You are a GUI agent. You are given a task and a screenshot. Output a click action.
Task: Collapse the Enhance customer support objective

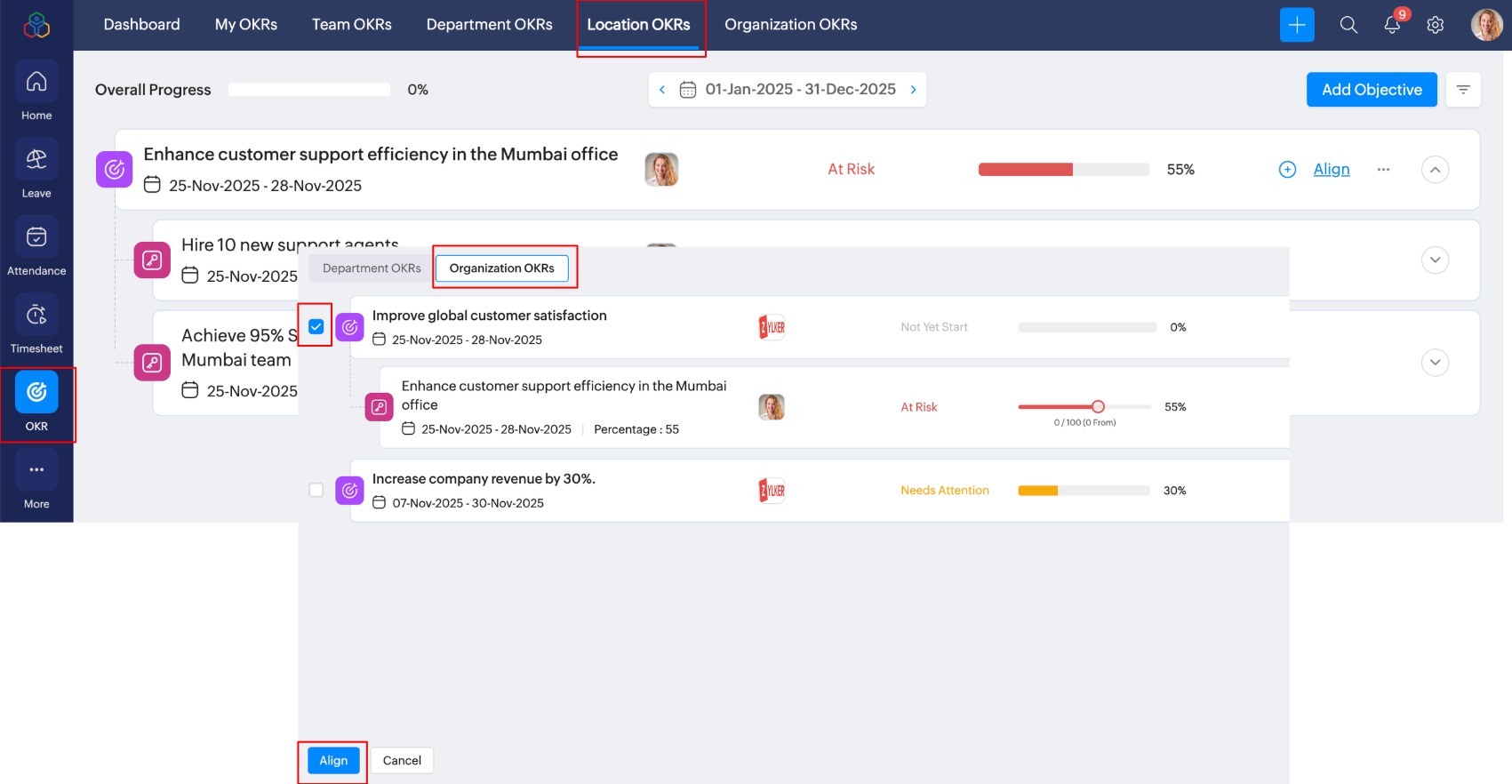tap(1435, 170)
